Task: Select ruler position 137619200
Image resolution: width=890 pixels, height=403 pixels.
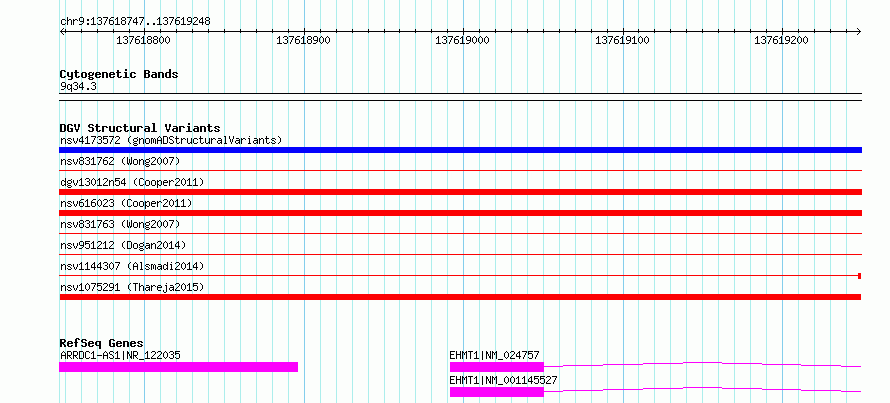Action: (782, 40)
